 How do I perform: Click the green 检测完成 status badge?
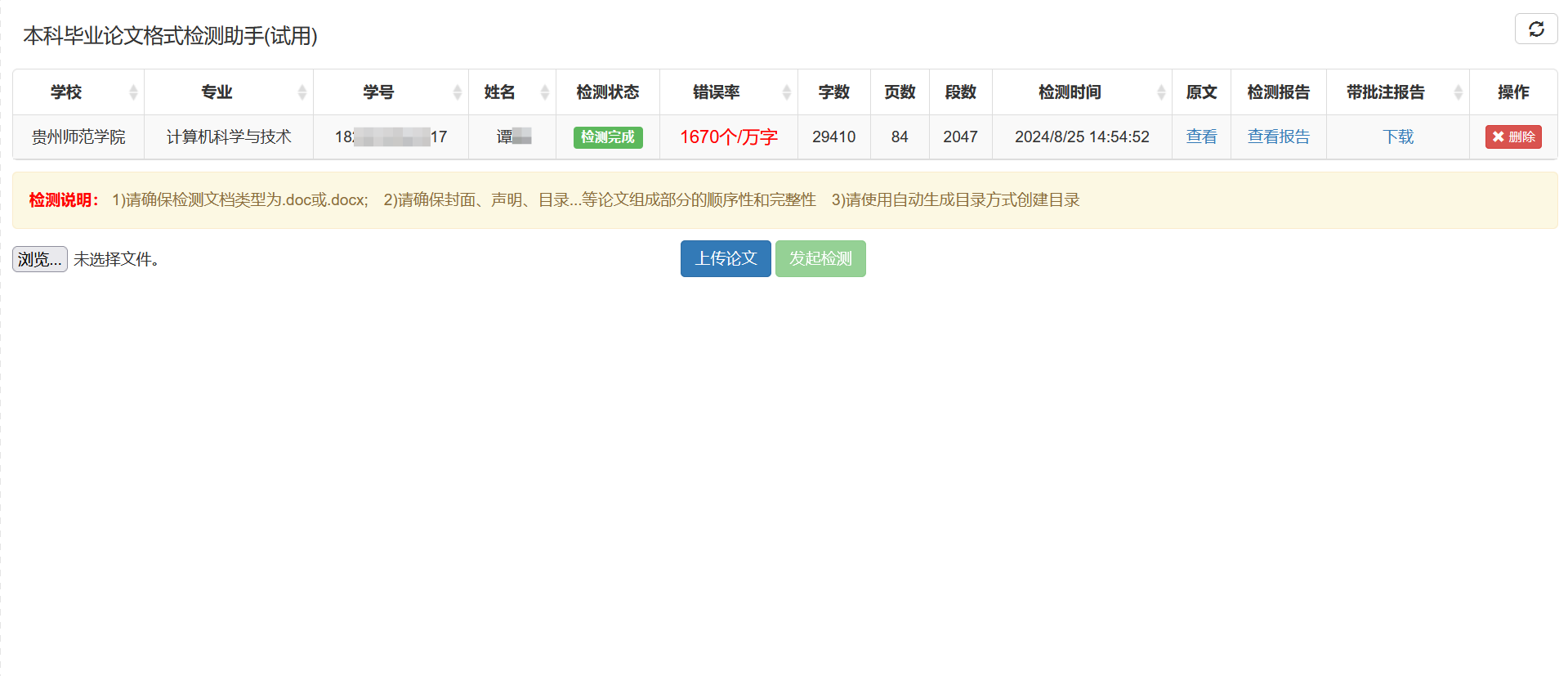(607, 137)
